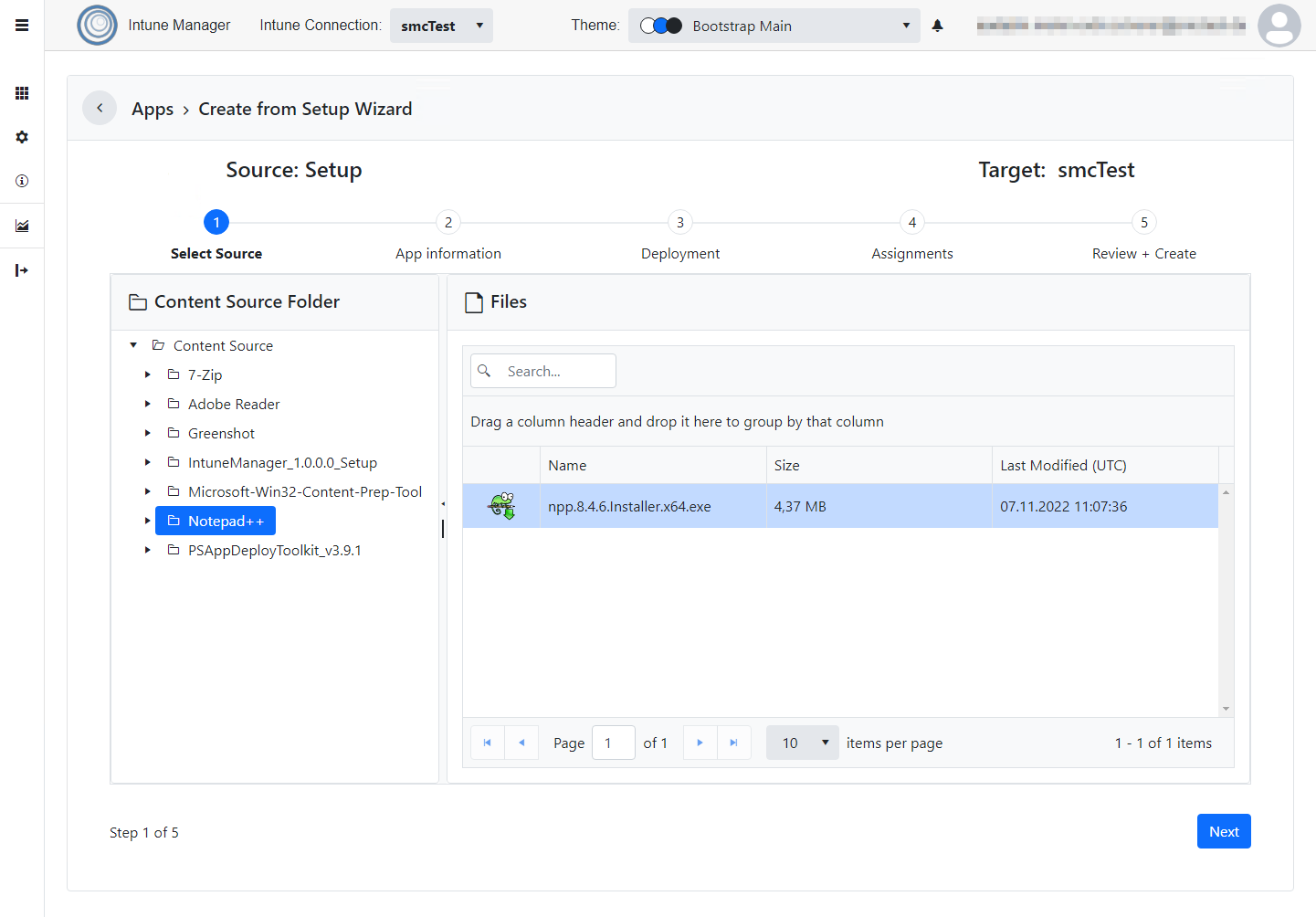The width and height of the screenshot is (1316, 917).
Task: Go to the previous page of files
Action: [521, 743]
